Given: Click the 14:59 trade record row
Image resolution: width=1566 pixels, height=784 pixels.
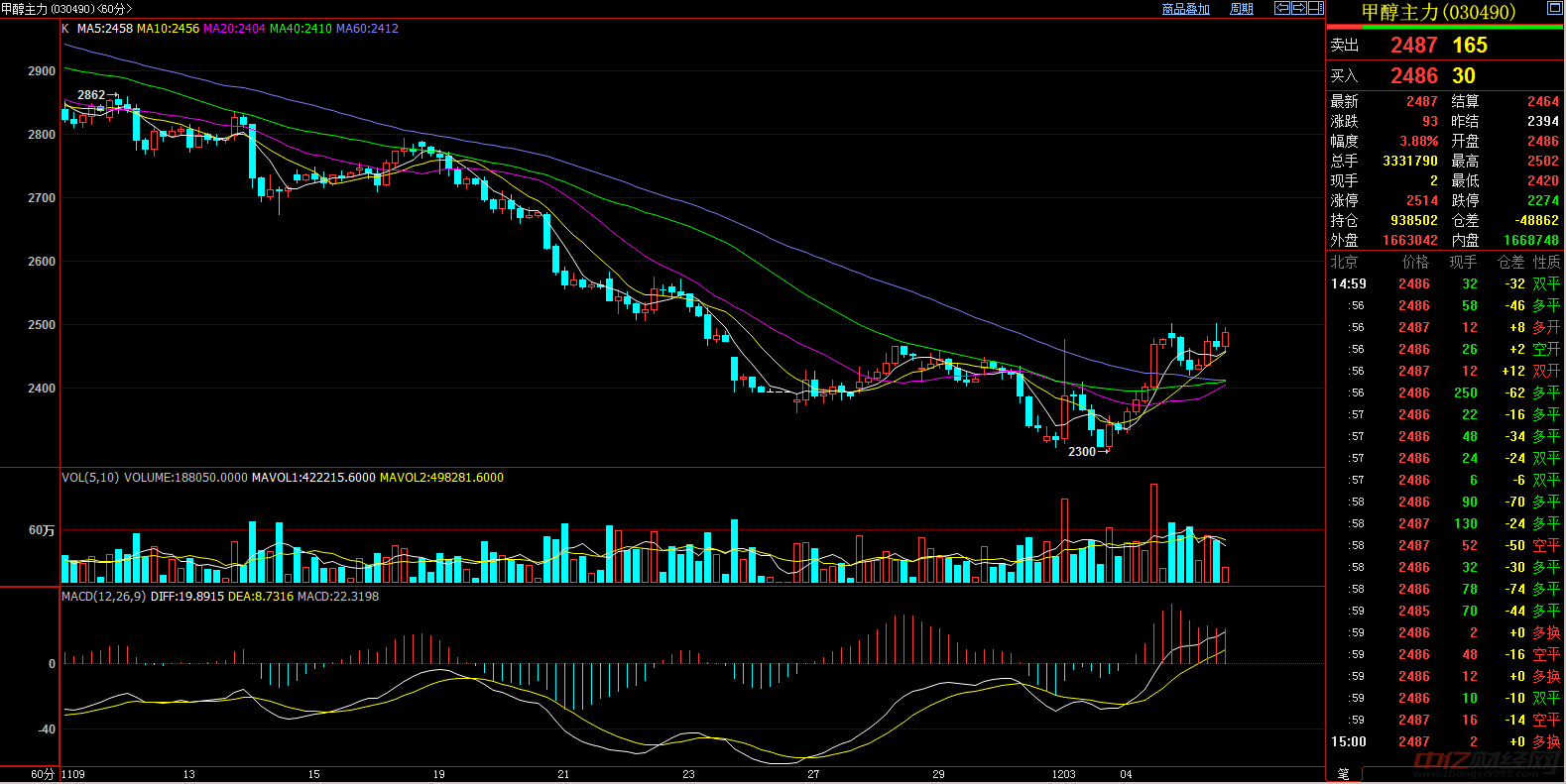Looking at the screenshot, I should [1445, 283].
